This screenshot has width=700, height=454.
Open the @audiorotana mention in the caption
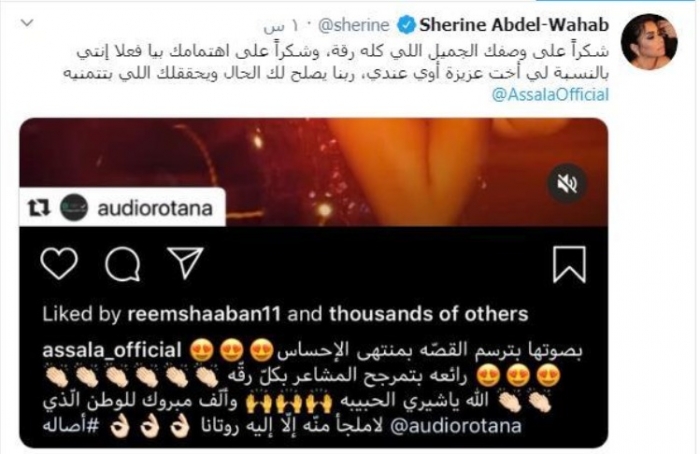click(456, 426)
